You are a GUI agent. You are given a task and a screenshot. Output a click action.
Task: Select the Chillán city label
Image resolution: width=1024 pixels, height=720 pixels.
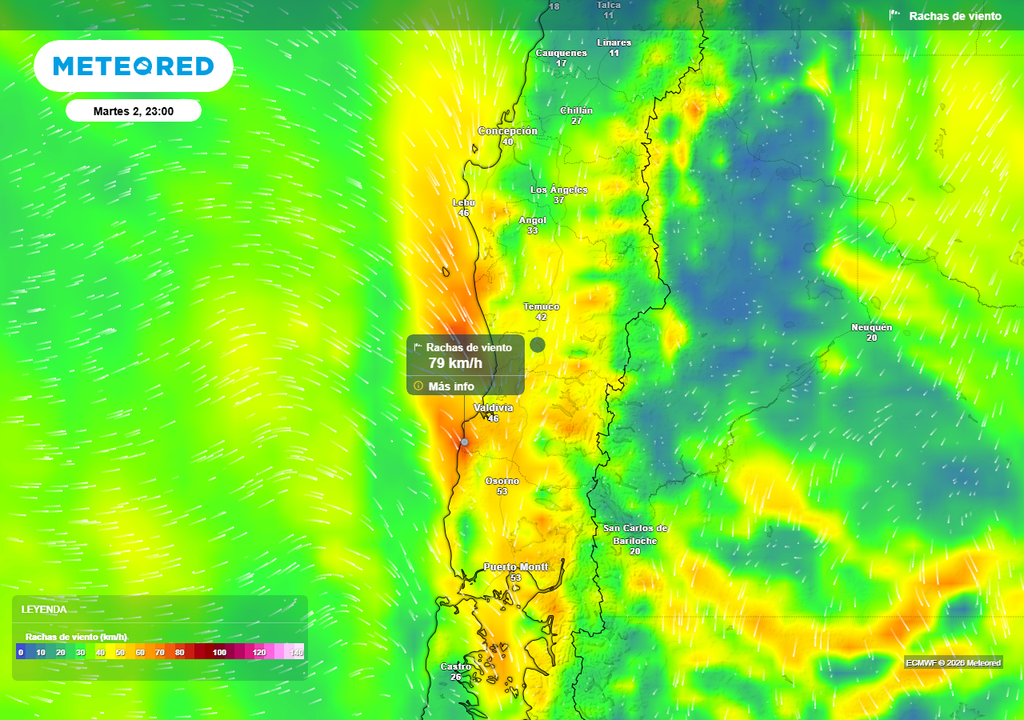[x=576, y=110]
